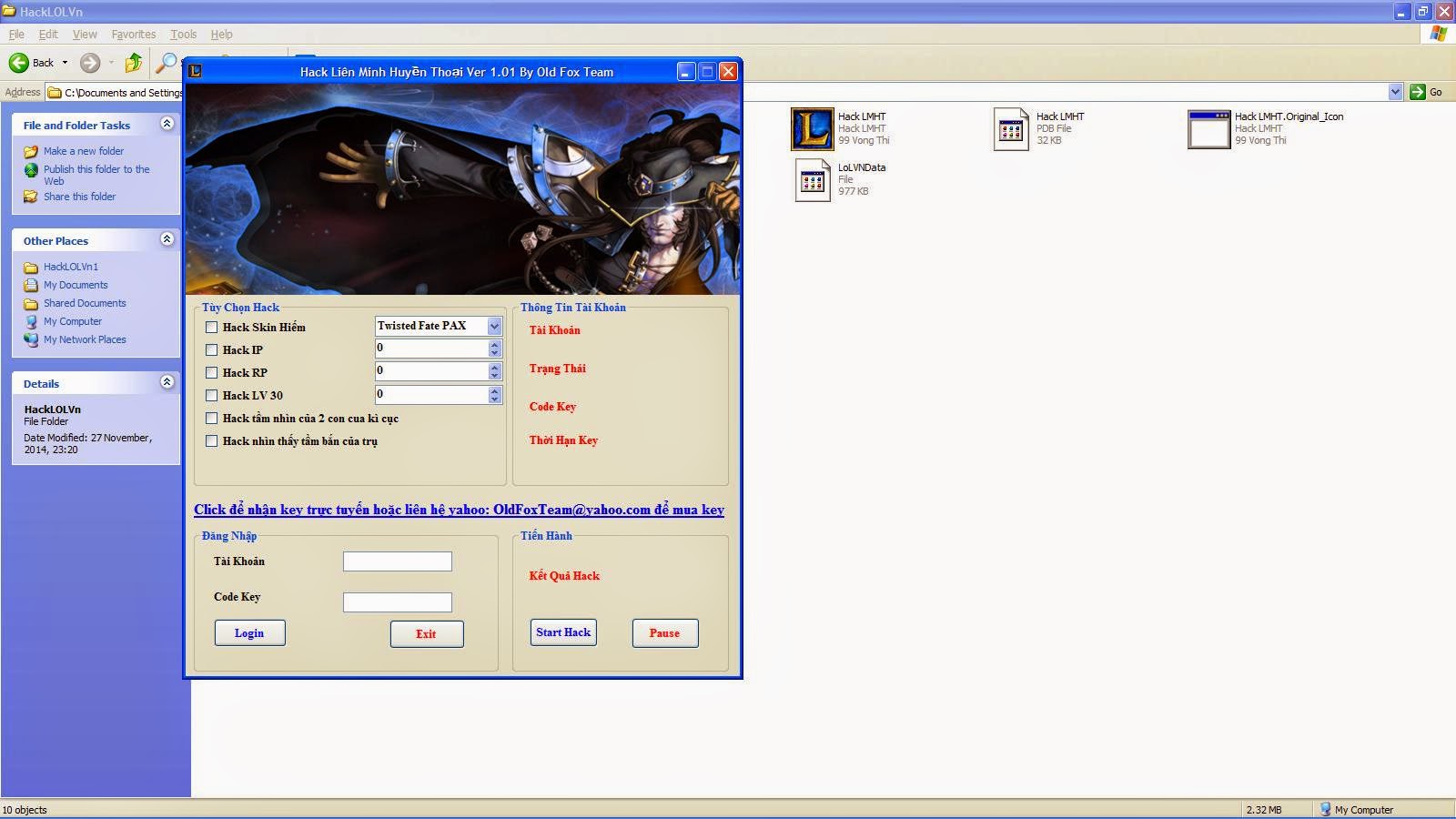The height and width of the screenshot is (819, 1456).
Task: Click the Search magnifier icon in Explorer toolbar
Action: [x=166, y=63]
